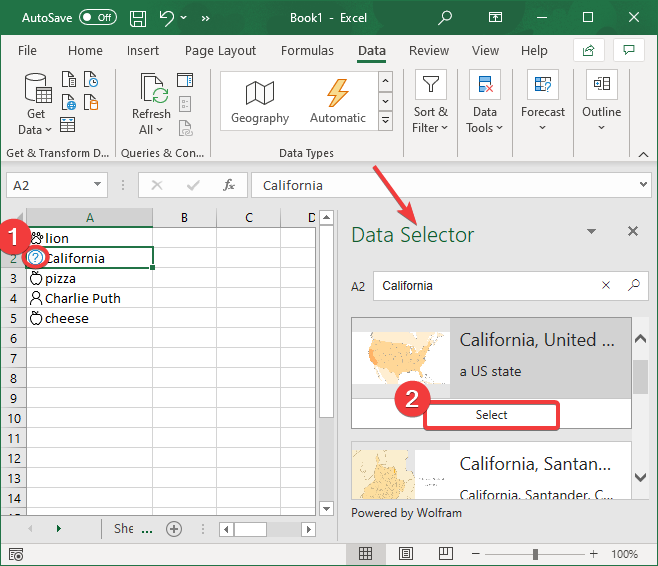Expand the Data Types gallery
The width and height of the screenshot is (658, 566).
coord(385,121)
